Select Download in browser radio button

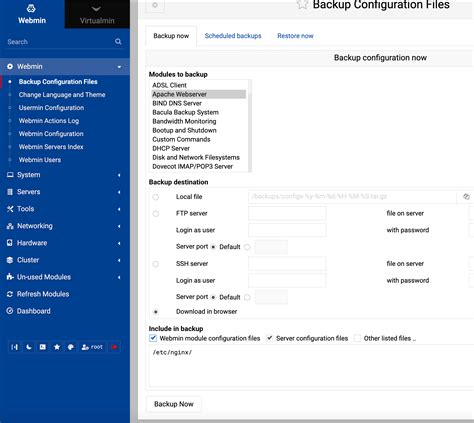[156, 312]
